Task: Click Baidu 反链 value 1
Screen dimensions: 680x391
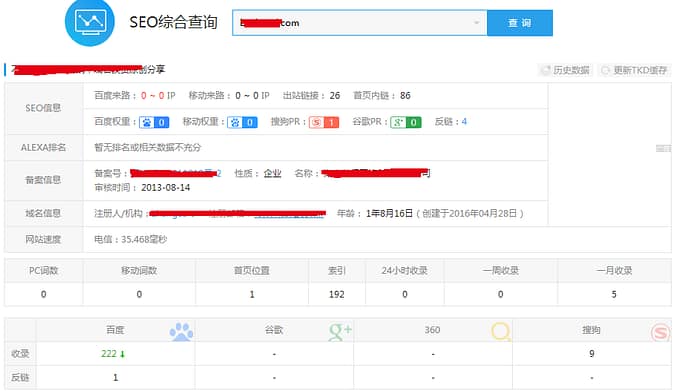Action: click(115, 378)
